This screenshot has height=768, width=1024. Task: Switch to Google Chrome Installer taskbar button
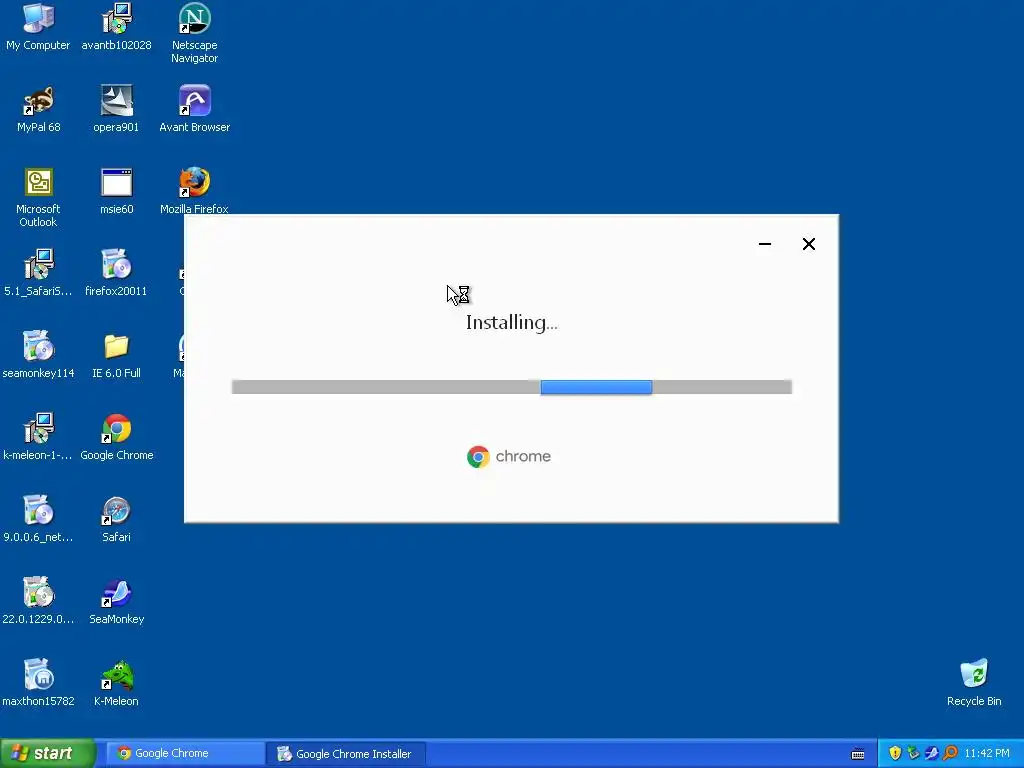tap(346, 753)
